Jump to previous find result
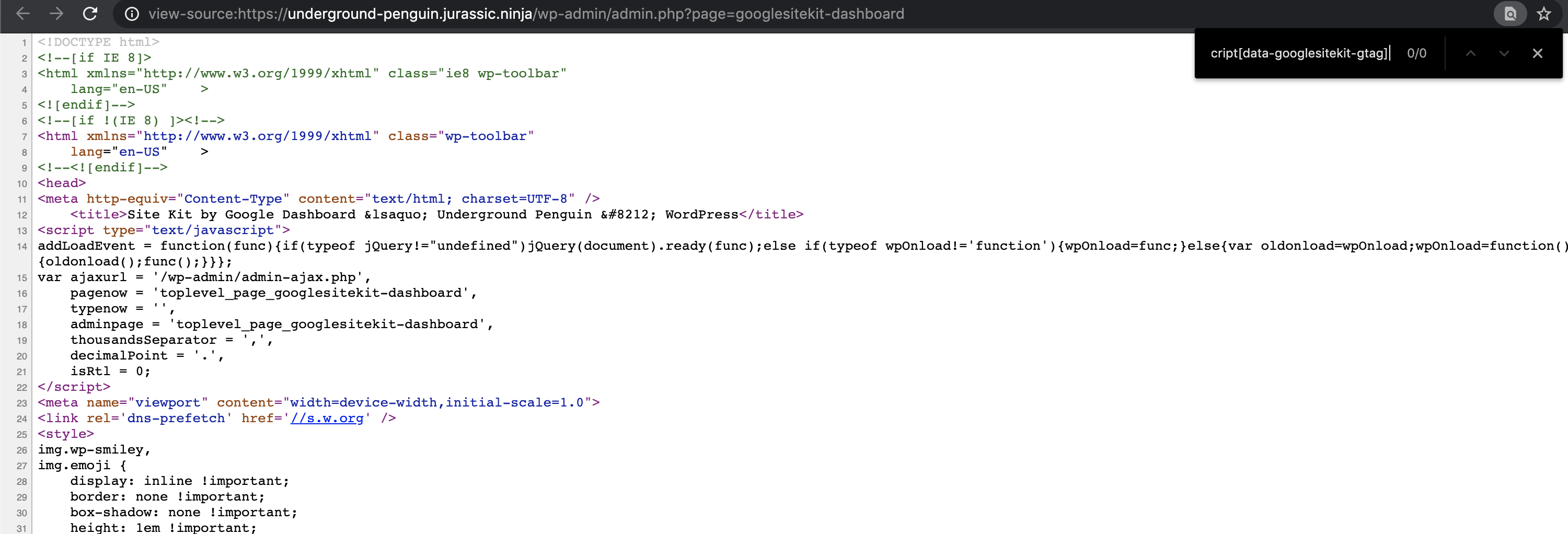1568x534 pixels. click(1471, 53)
